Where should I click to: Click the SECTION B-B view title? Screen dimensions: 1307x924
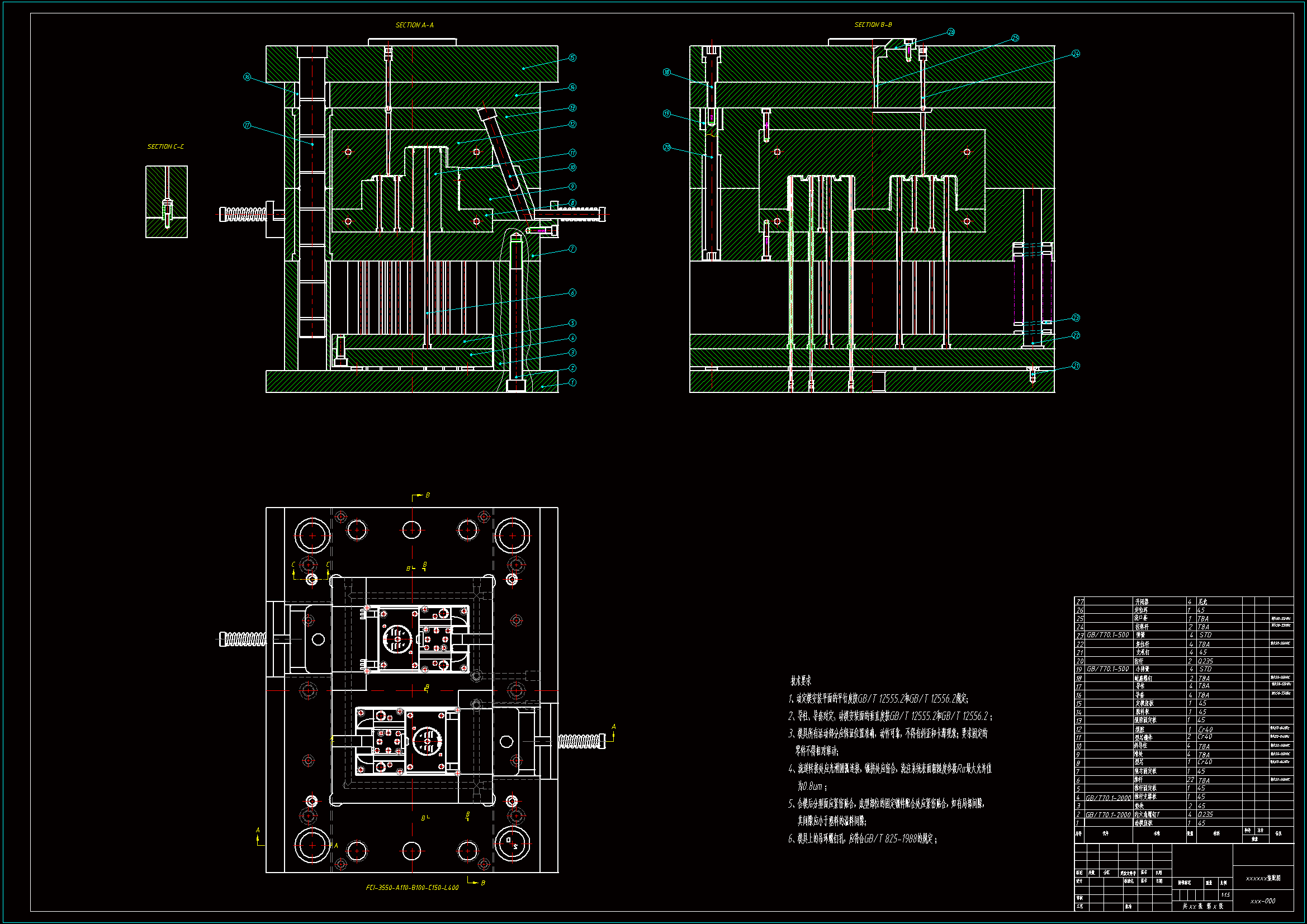[873, 25]
